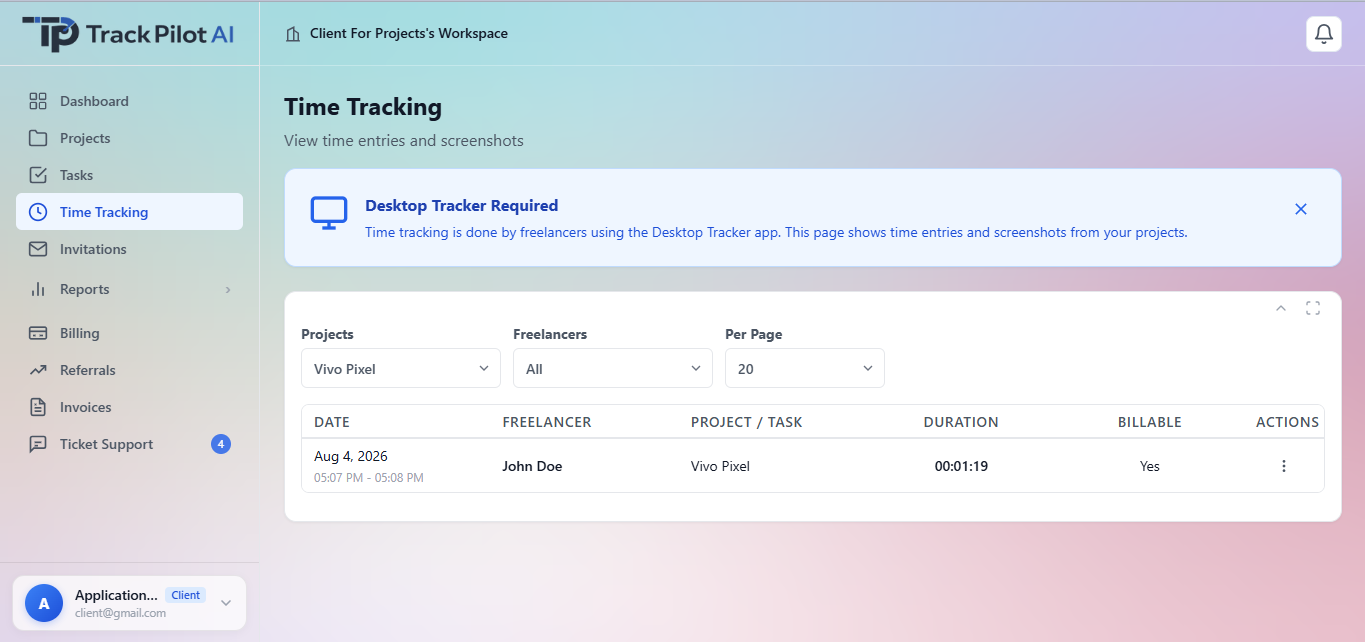Open notifications bell icon

coord(1324,34)
